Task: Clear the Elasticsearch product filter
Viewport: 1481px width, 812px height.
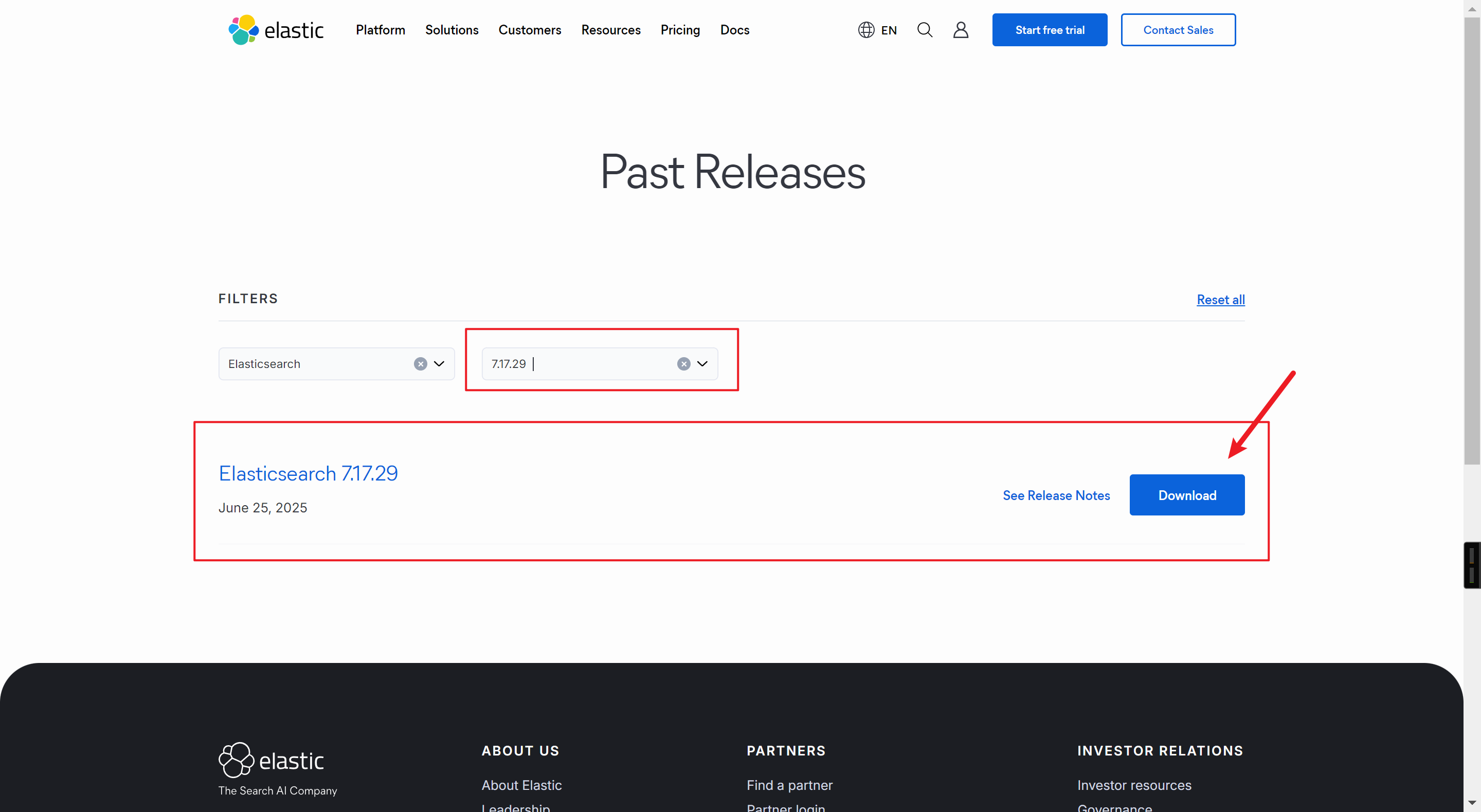Action: 420,364
